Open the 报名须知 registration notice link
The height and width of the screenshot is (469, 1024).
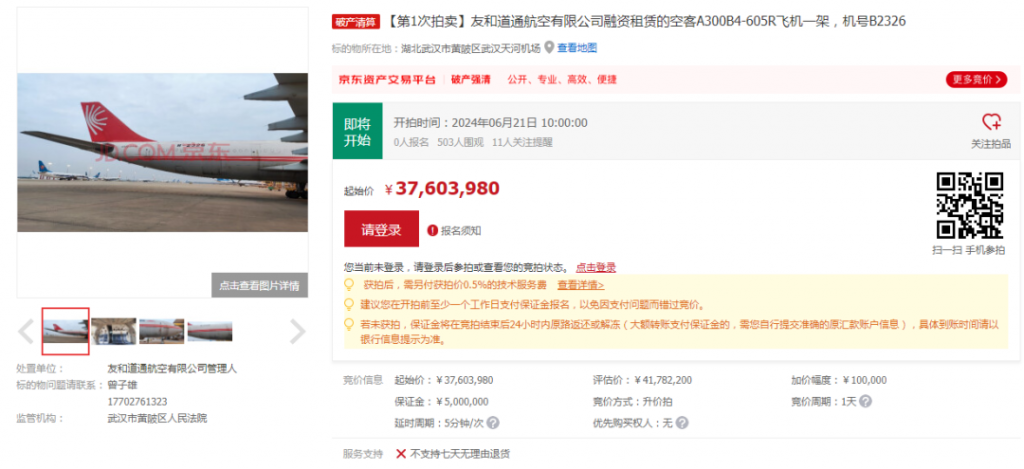click(461, 231)
